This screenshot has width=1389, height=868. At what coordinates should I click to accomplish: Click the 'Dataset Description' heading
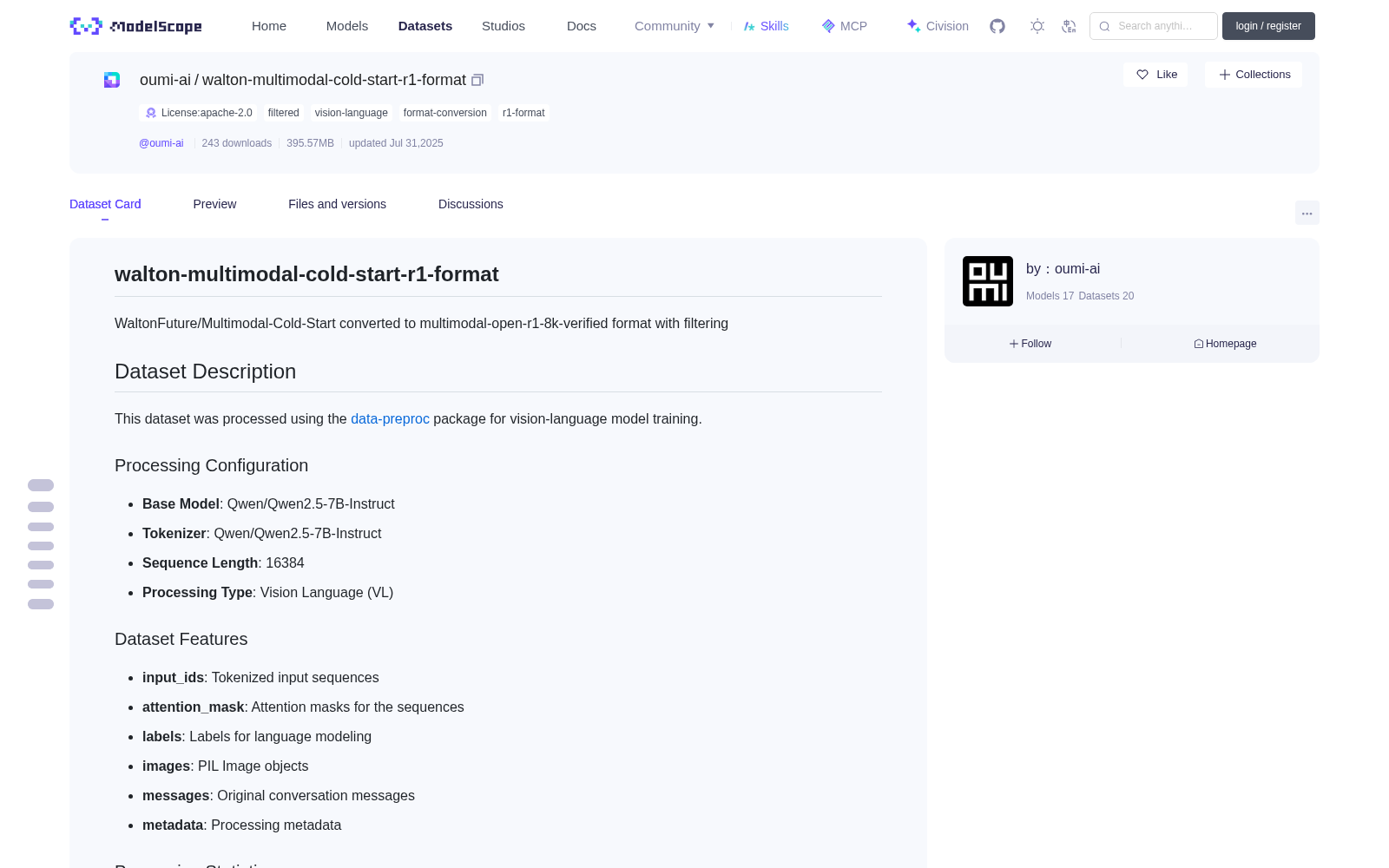coord(205,372)
